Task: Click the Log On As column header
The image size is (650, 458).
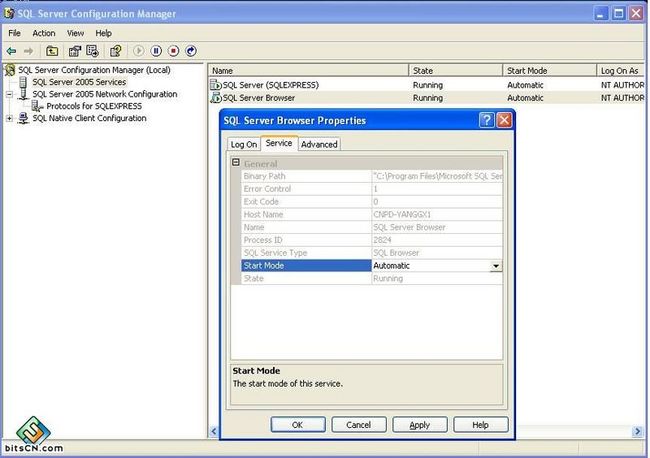Action: (x=621, y=71)
